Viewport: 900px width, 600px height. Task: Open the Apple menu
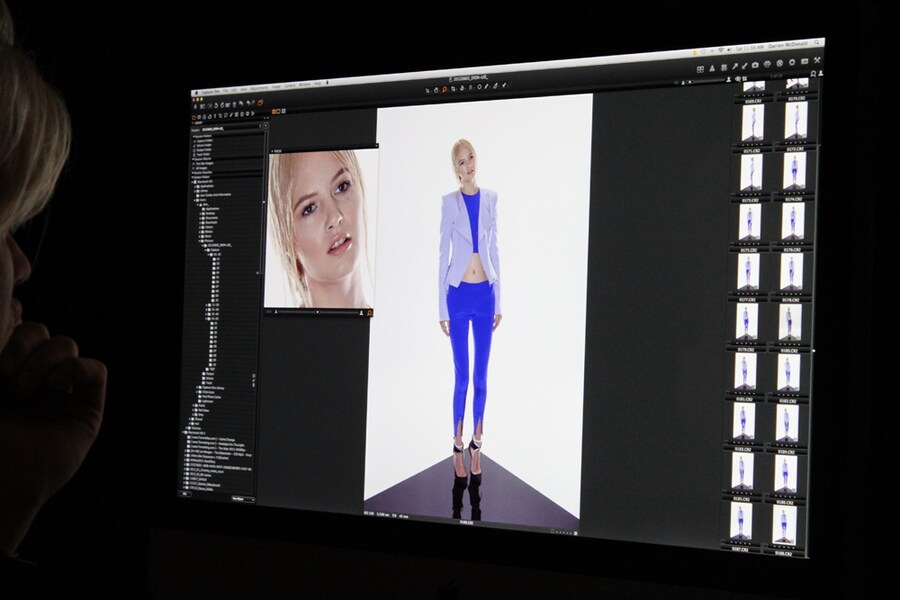pyautogui.click(x=197, y=93)
